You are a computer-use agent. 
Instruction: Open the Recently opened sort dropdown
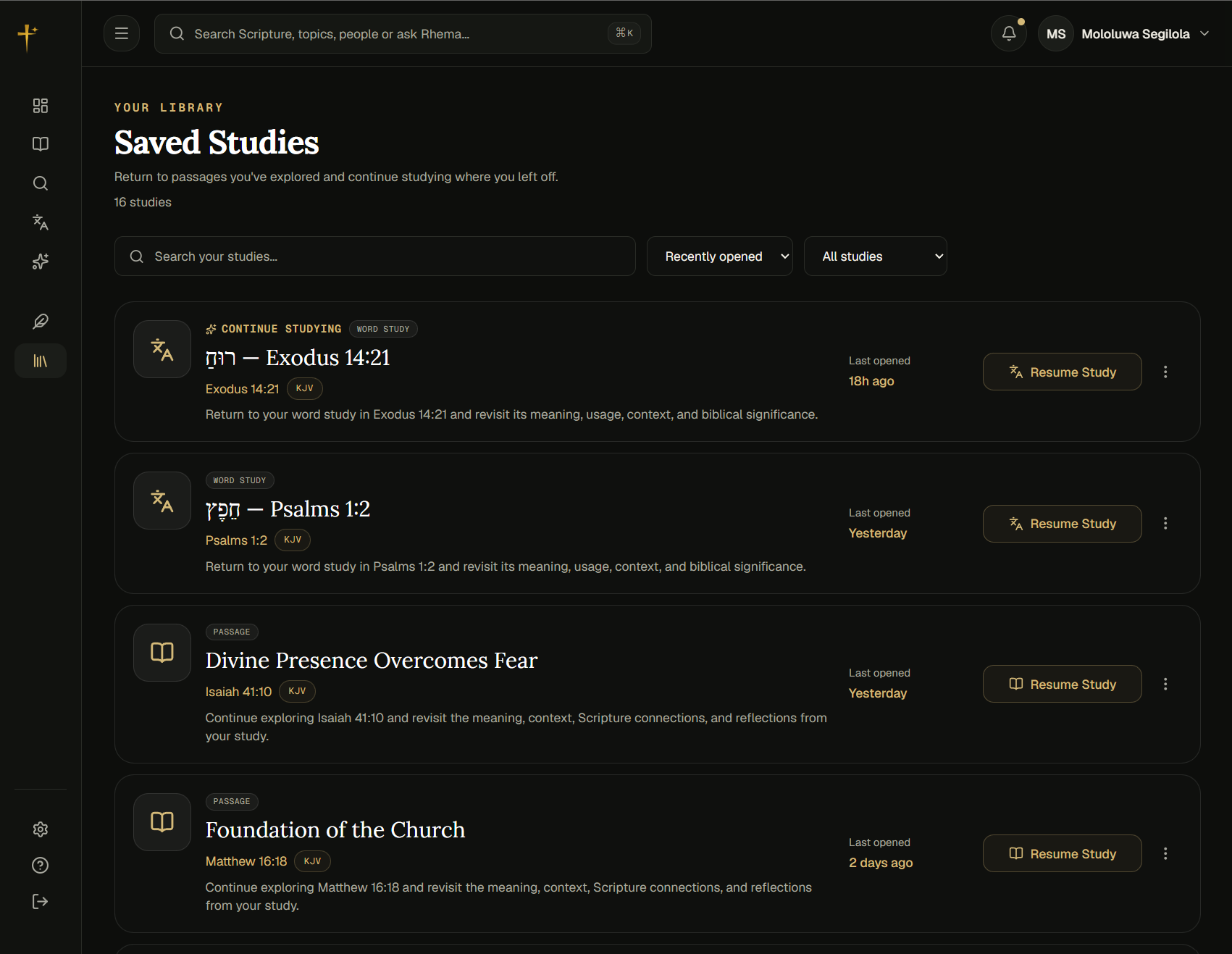point(720,256)
